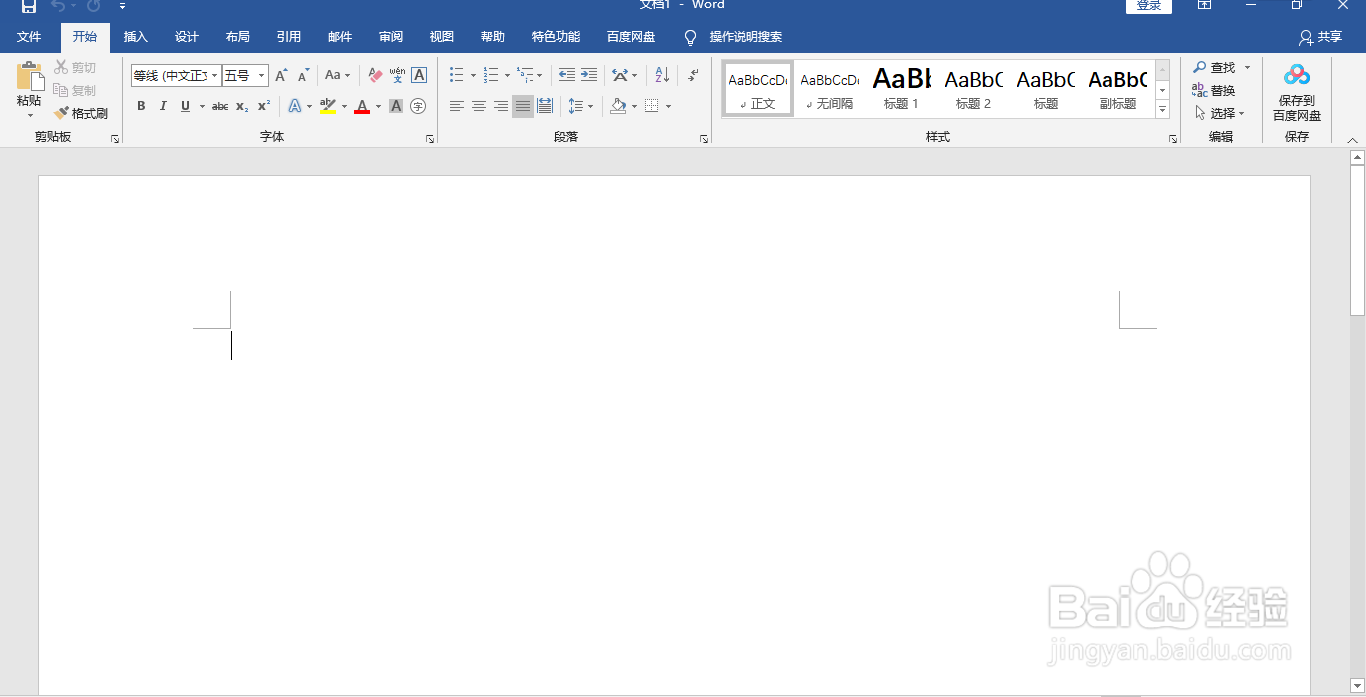1366x697 pixels.
Task: Click the Asian layout (text direction) icon
Action: [620, 75]
